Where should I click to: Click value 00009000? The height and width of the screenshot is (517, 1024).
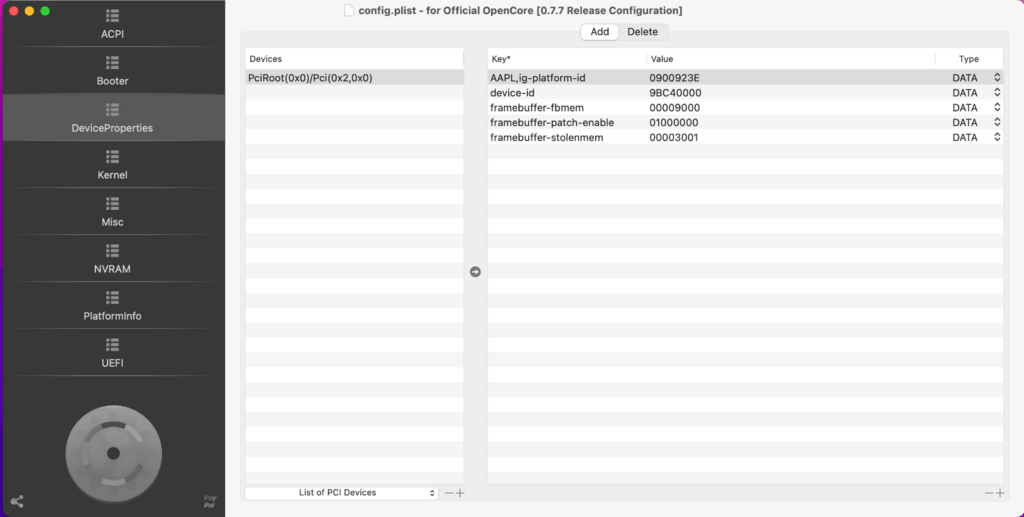tap(674, 108)
